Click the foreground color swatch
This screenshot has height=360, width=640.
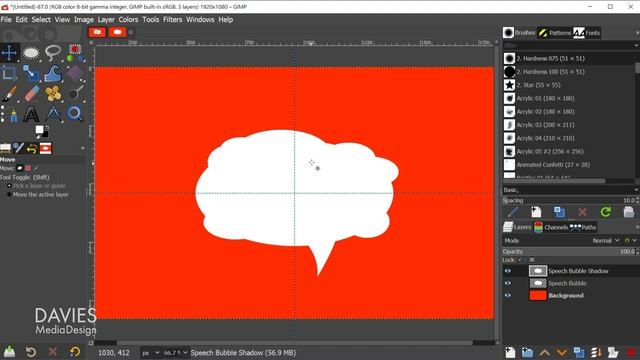point(39,129)
